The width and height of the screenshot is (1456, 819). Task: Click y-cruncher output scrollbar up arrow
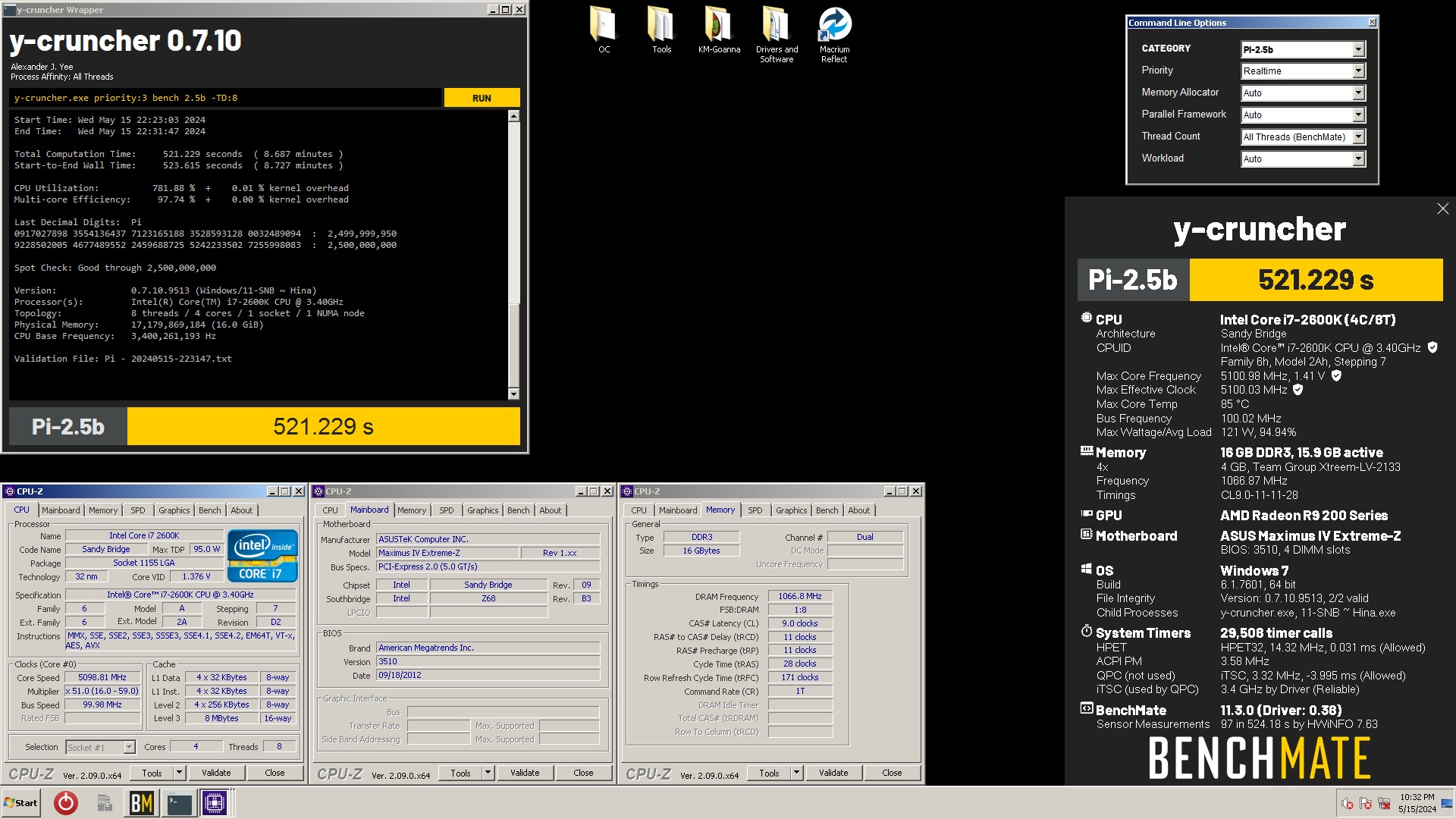tap(513, 116)
